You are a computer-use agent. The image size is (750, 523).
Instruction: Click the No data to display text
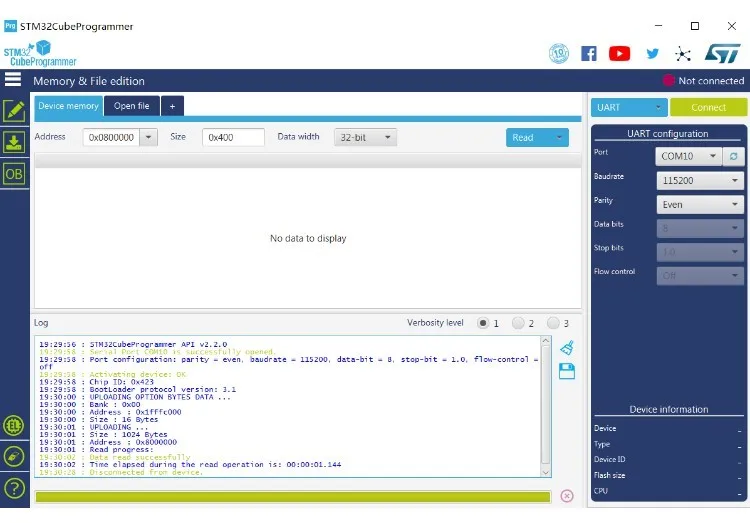[x=308, y=238]
